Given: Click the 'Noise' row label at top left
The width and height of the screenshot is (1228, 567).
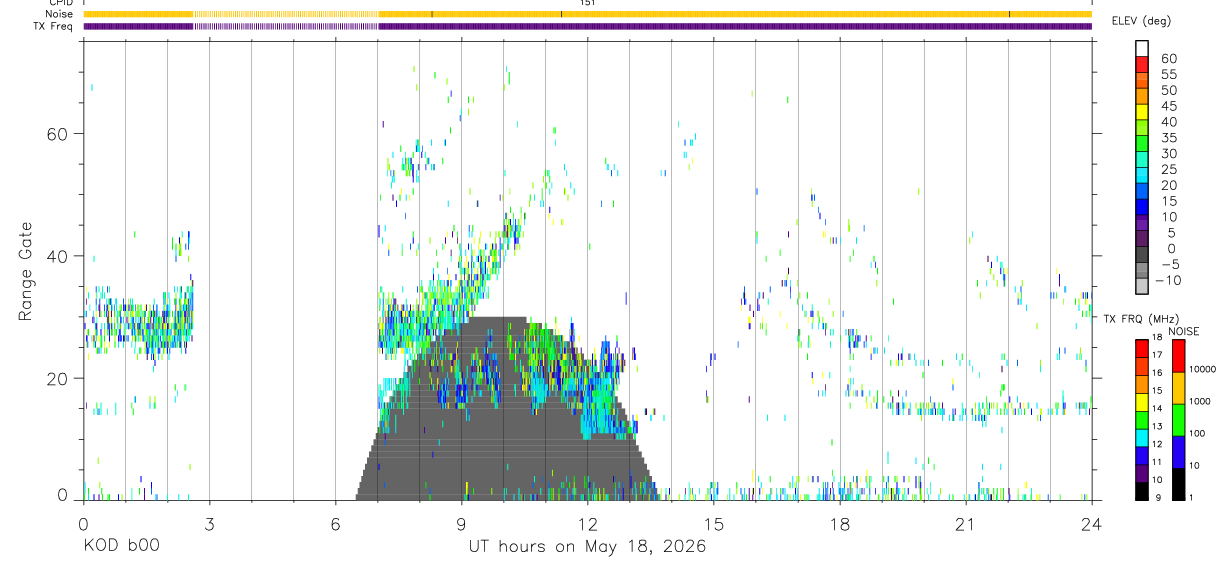Looking at the screenshot, I should tap(60, 14).
